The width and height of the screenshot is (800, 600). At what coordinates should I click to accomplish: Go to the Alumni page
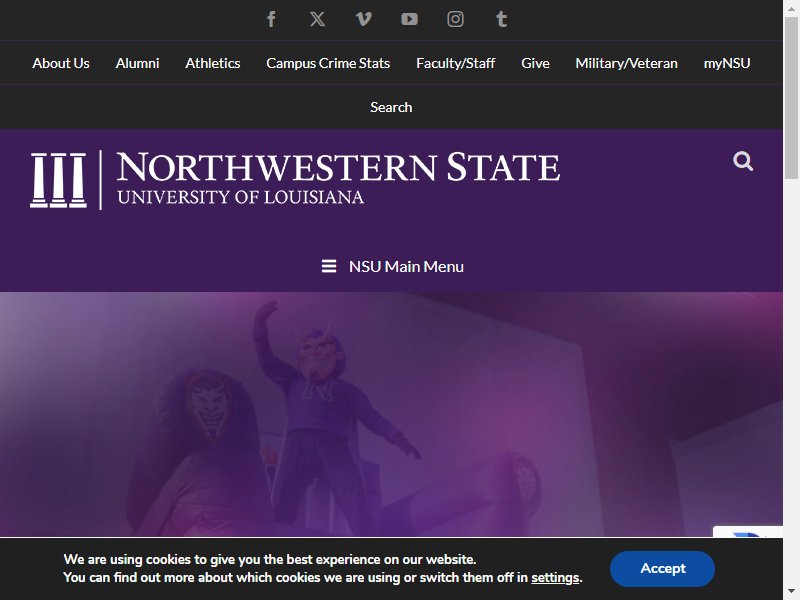tap(137, 63)
